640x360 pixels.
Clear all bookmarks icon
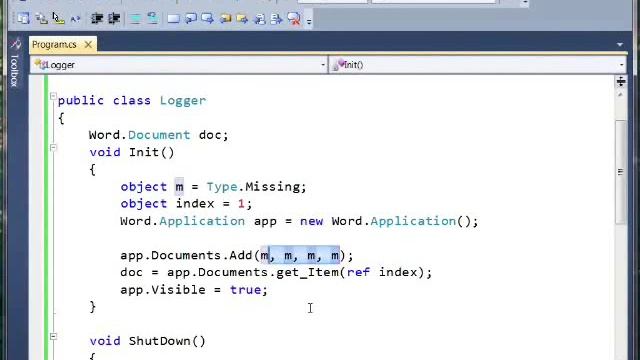pos(294,19)
